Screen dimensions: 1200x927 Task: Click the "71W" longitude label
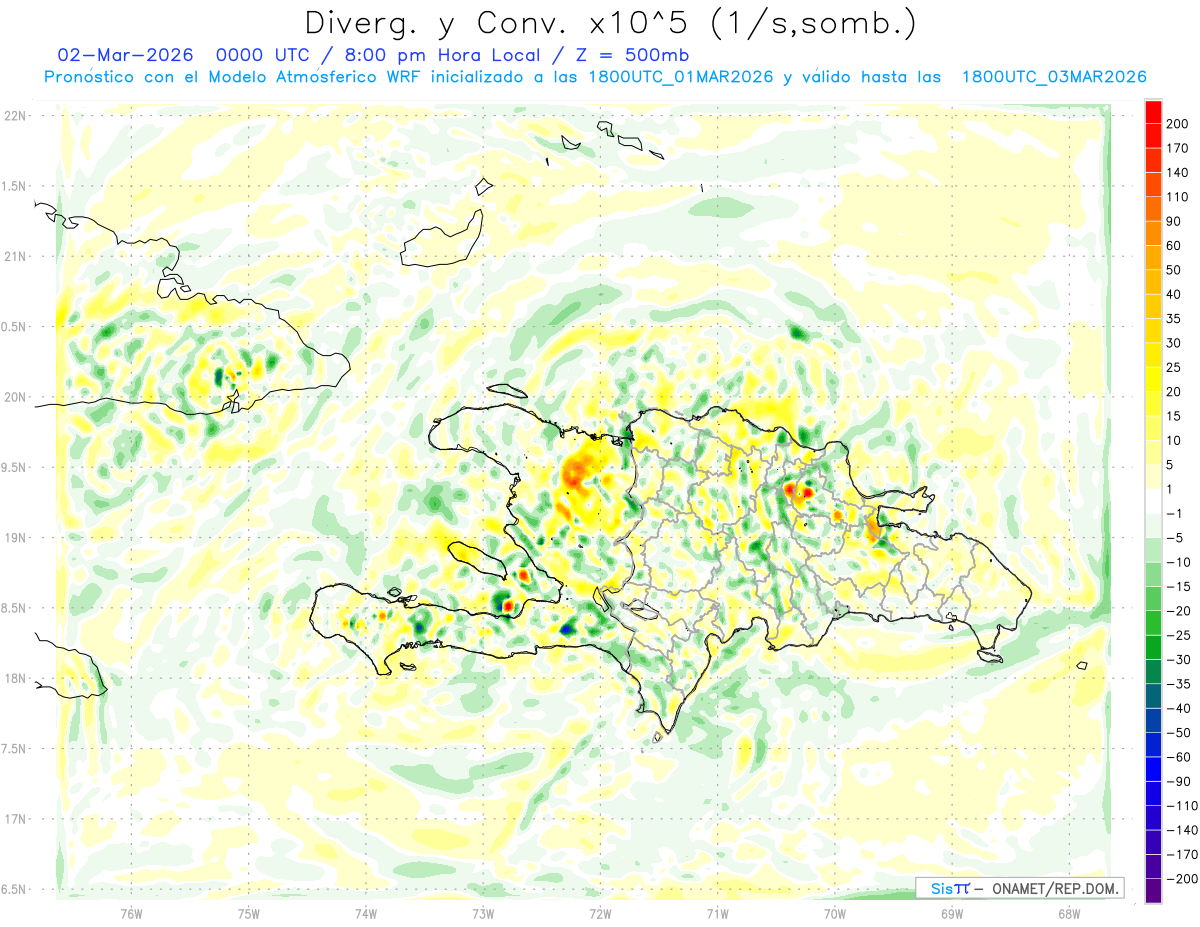pos(717,914)
